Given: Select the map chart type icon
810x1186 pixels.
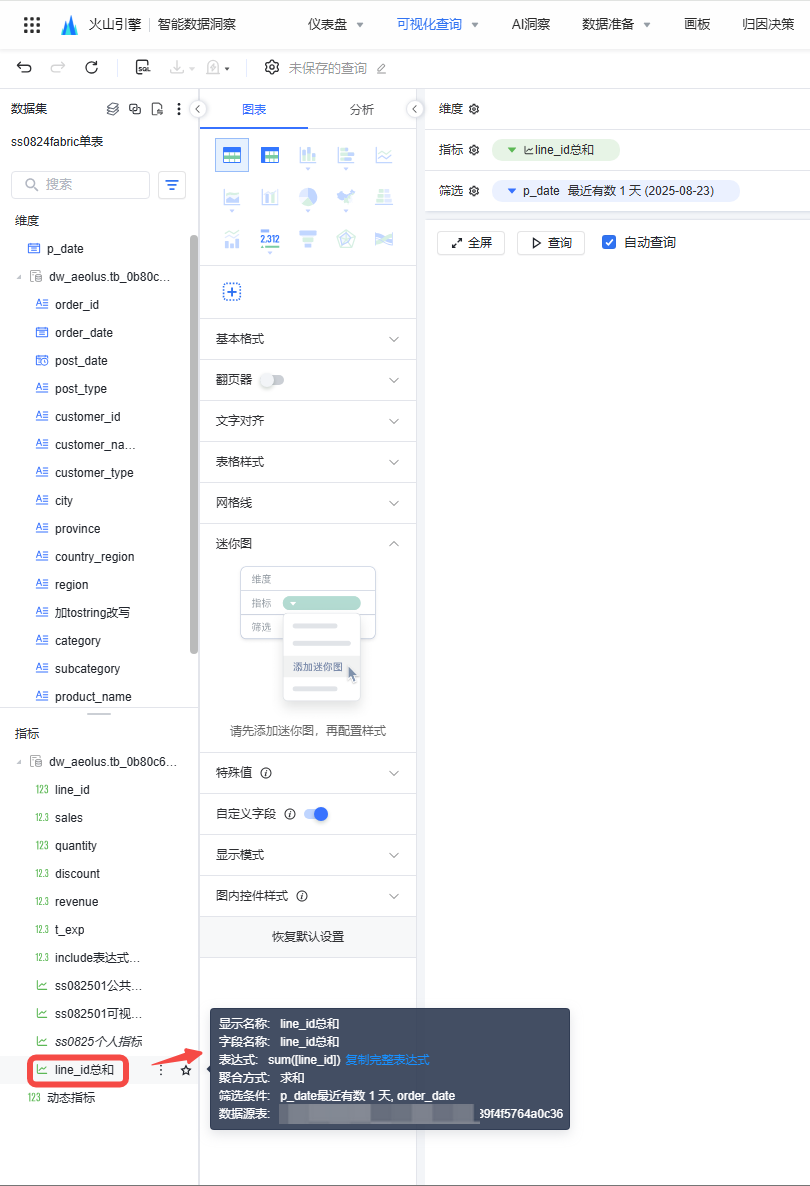Looking at the screenshot, I should tap(383, 239).
